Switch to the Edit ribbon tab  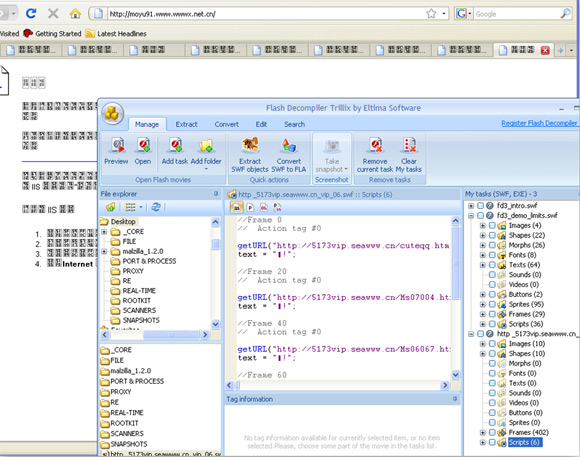click(261, 124)
